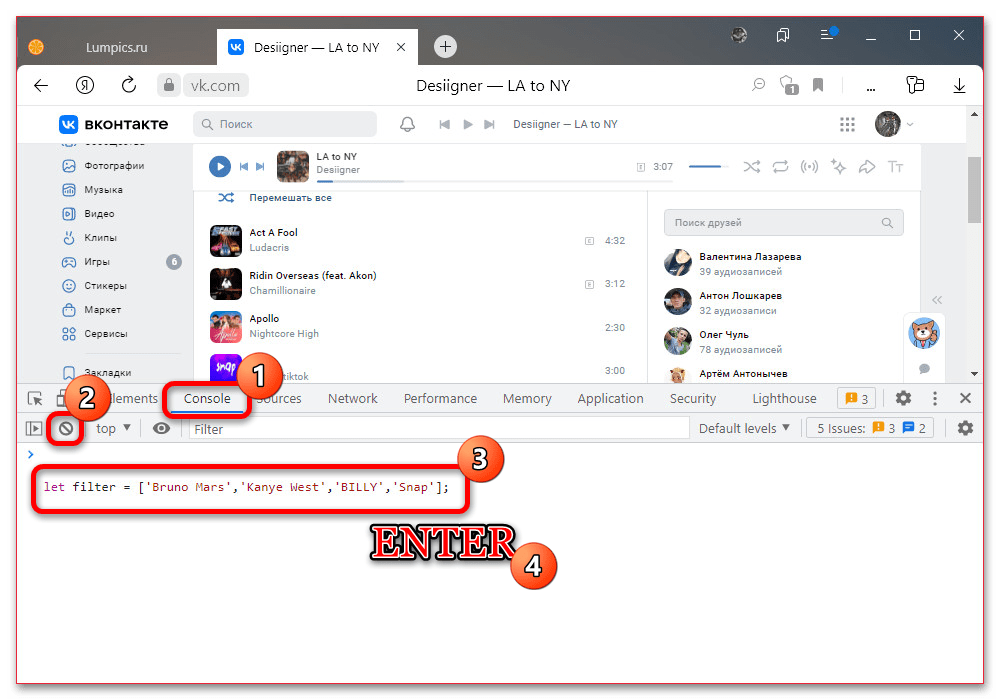1000x700 pixels.
Task: Play Act A Fool by Ludacris
Action: pyautogui.click(x=418, y=240)
